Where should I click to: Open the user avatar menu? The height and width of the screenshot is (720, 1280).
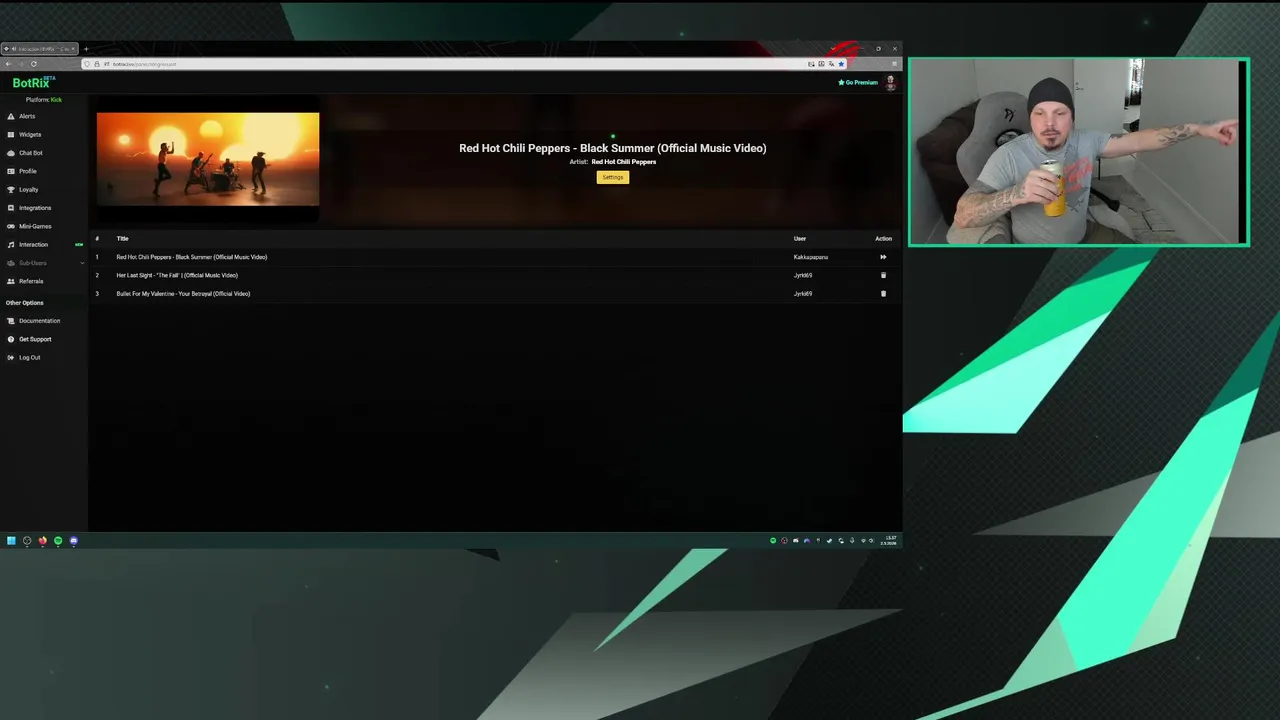pos(890,83)
